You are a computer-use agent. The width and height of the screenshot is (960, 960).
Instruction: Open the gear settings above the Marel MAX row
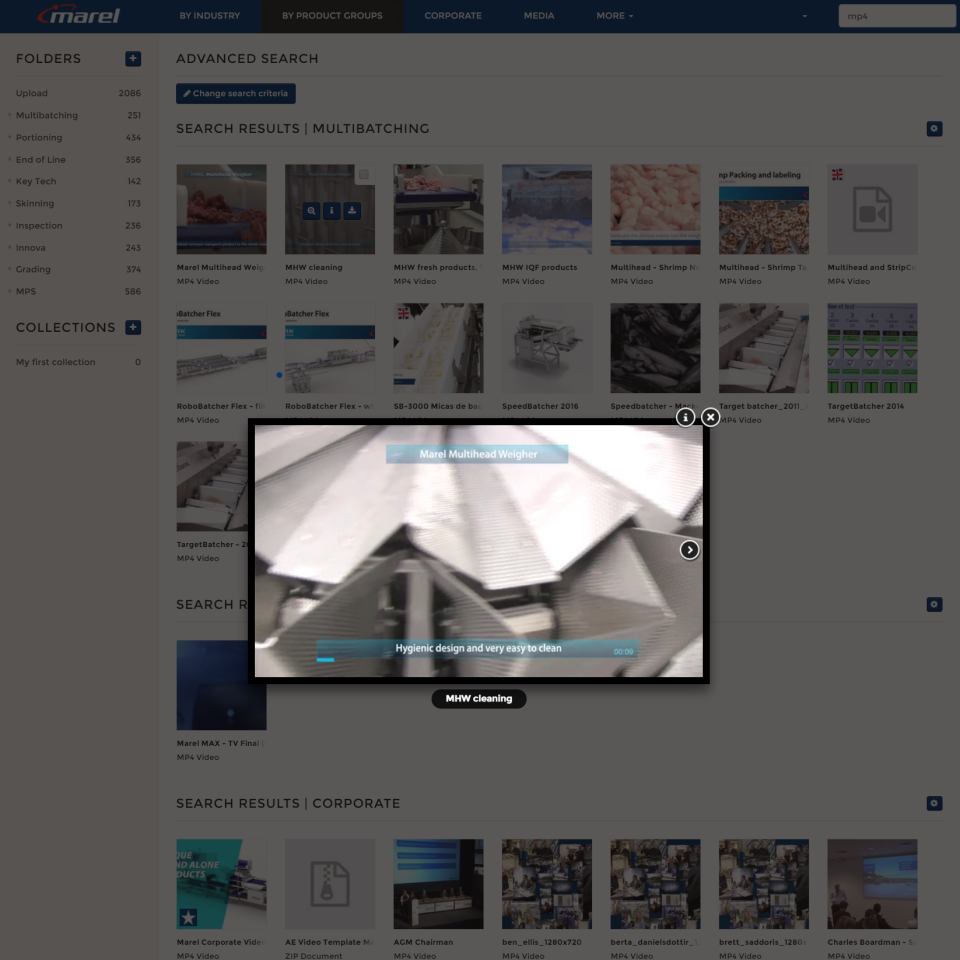tap(934, 605)
